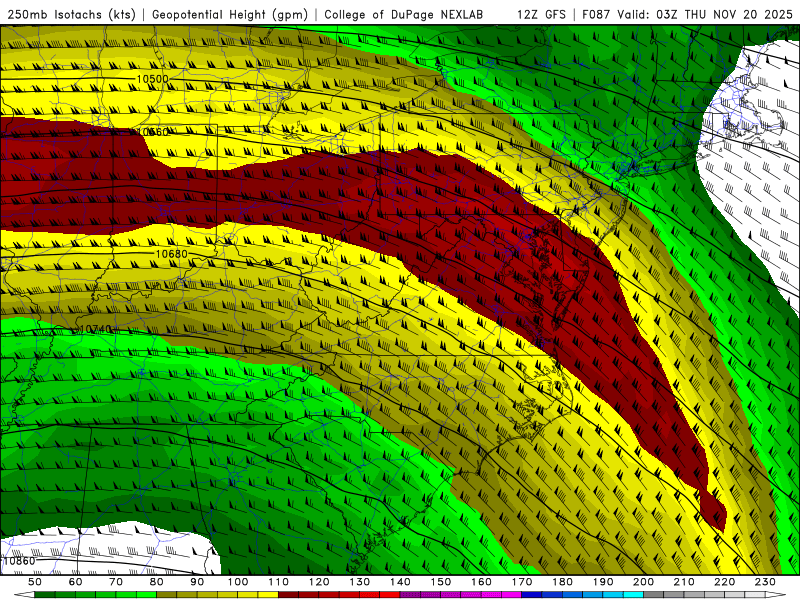Click the 160 value on color scale
Screen dimensions: 800x600
click(481, 582)
